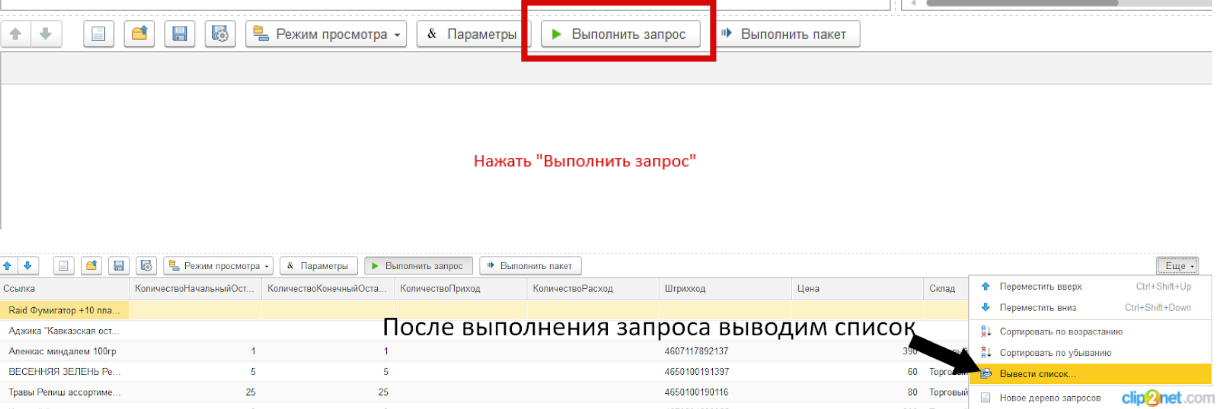Click the floppy-disk save icon in the upper toolbar

coord(180,34)
